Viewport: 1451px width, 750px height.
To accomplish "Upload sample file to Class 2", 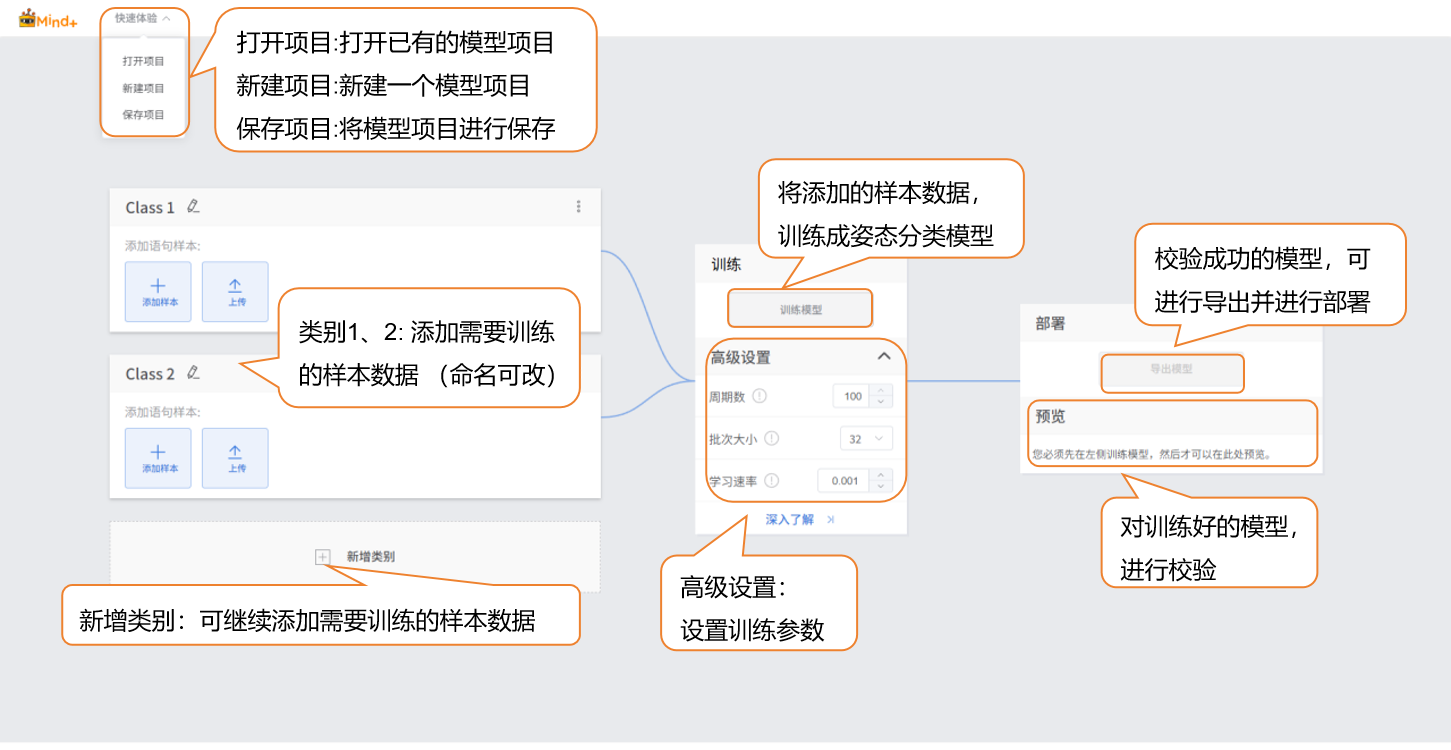I will click(x=235, y=458).
